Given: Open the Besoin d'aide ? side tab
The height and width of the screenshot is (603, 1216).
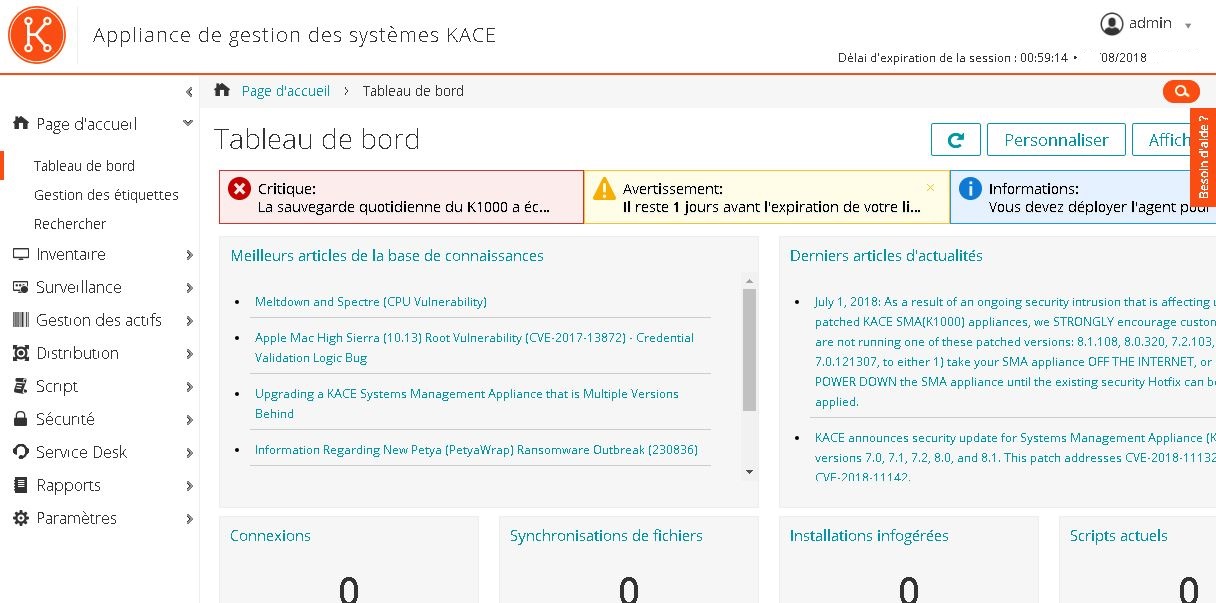Looking at the screenshot, I should (1203, 157).
